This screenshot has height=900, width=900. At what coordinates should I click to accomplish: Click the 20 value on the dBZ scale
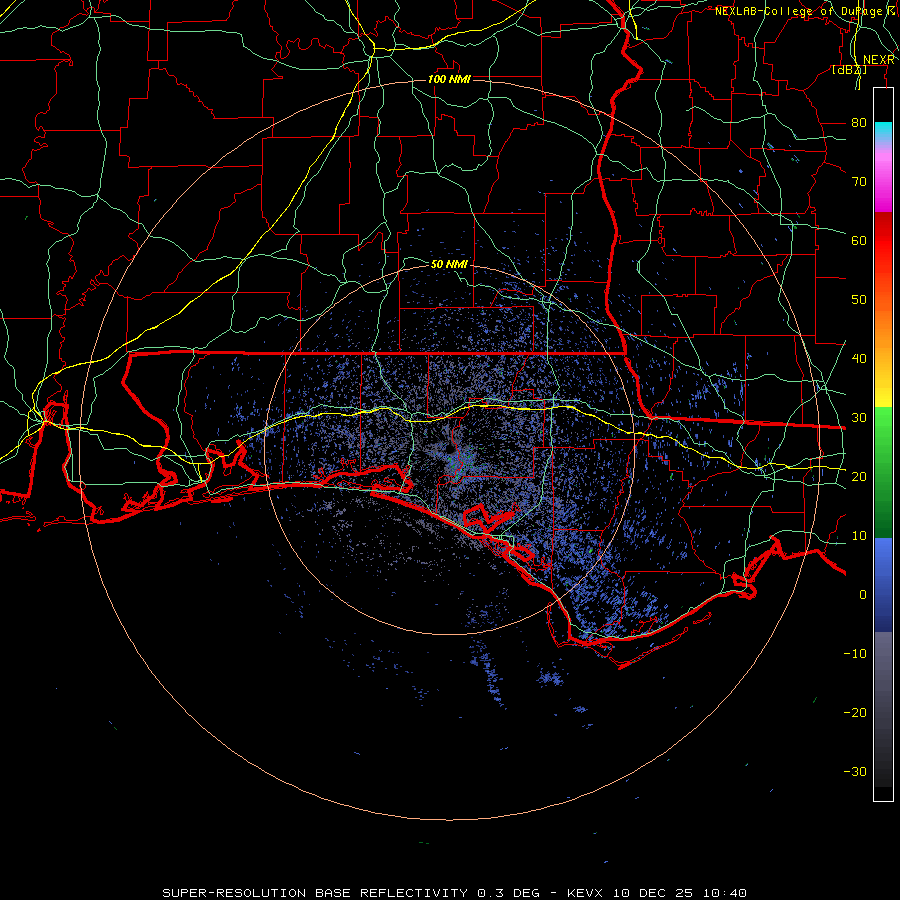tap(859, 477)
